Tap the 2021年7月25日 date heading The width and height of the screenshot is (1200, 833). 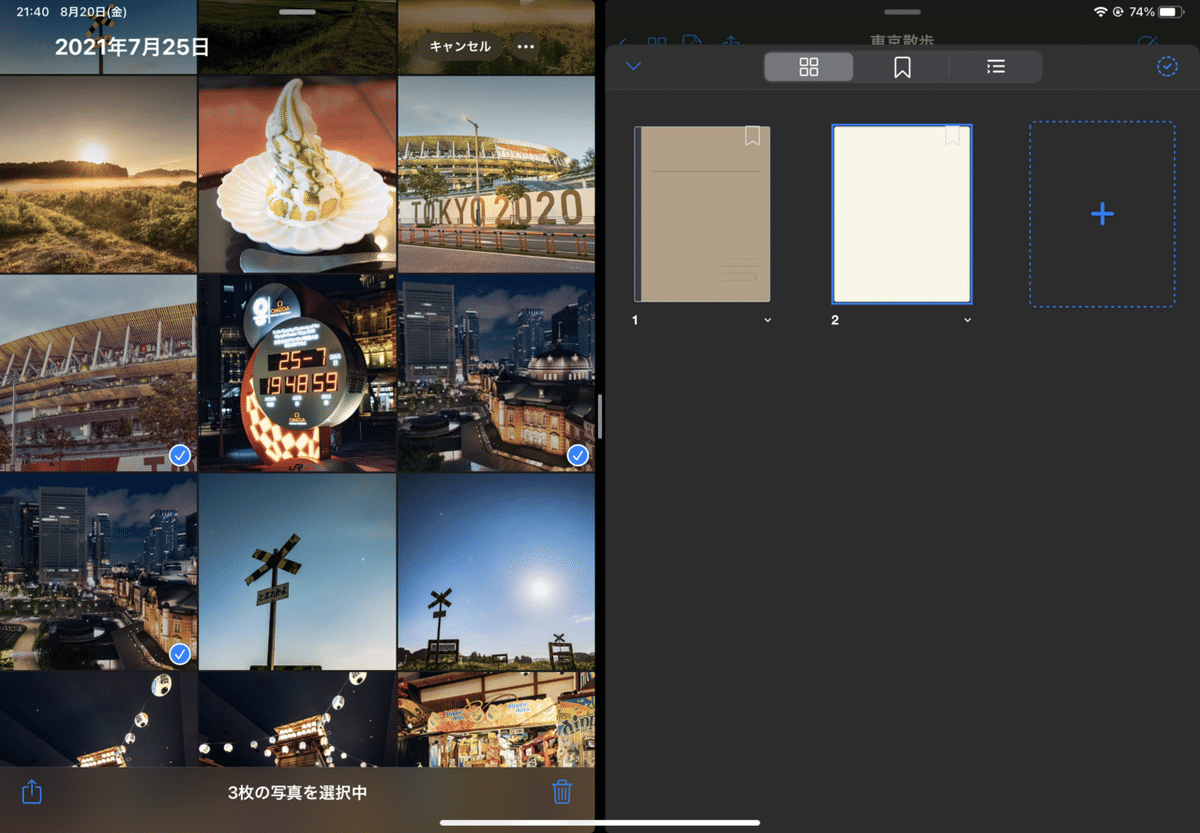pos(132,46)
